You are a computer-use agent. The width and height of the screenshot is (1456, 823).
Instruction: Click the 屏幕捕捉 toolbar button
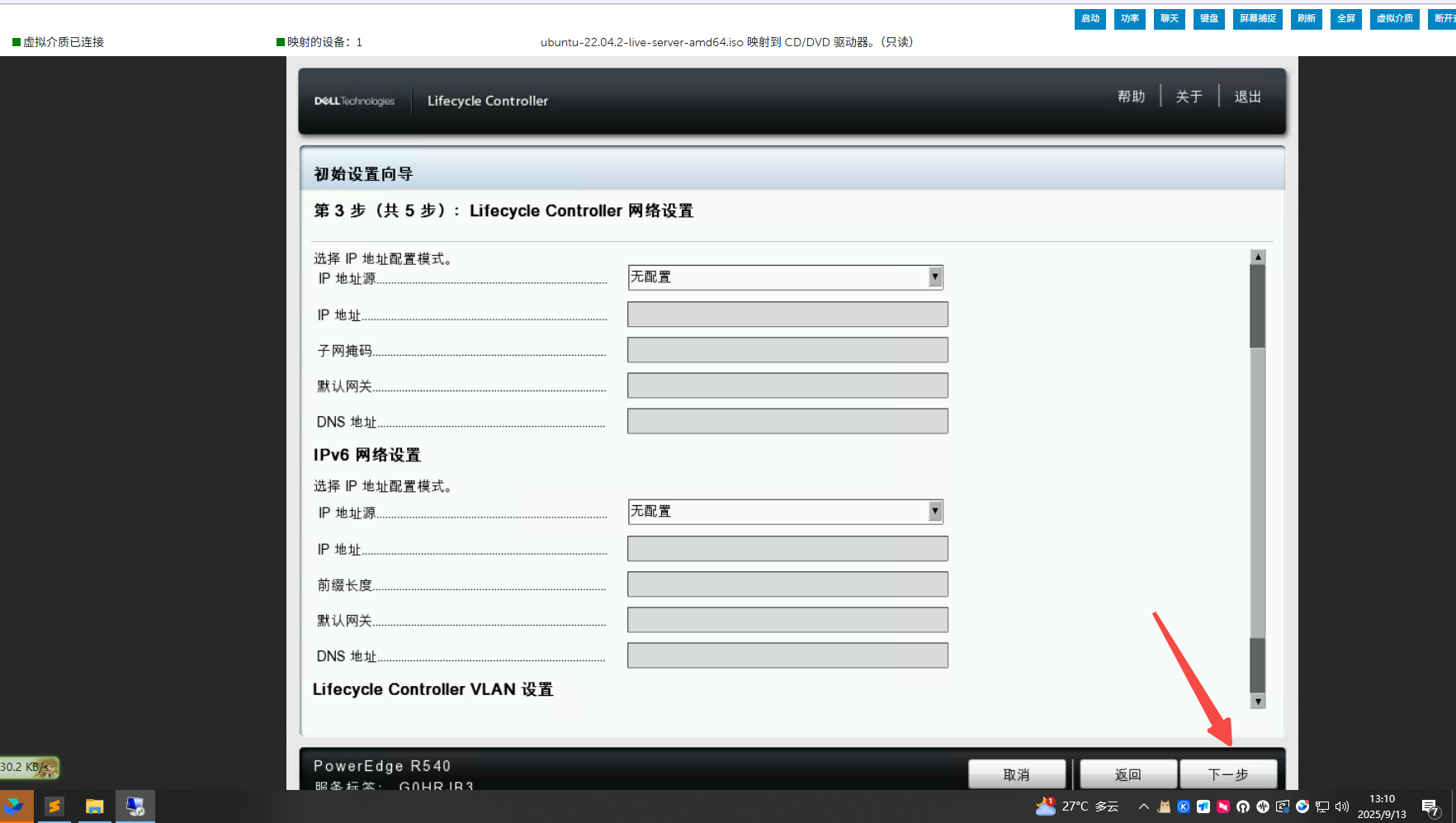1257,19
